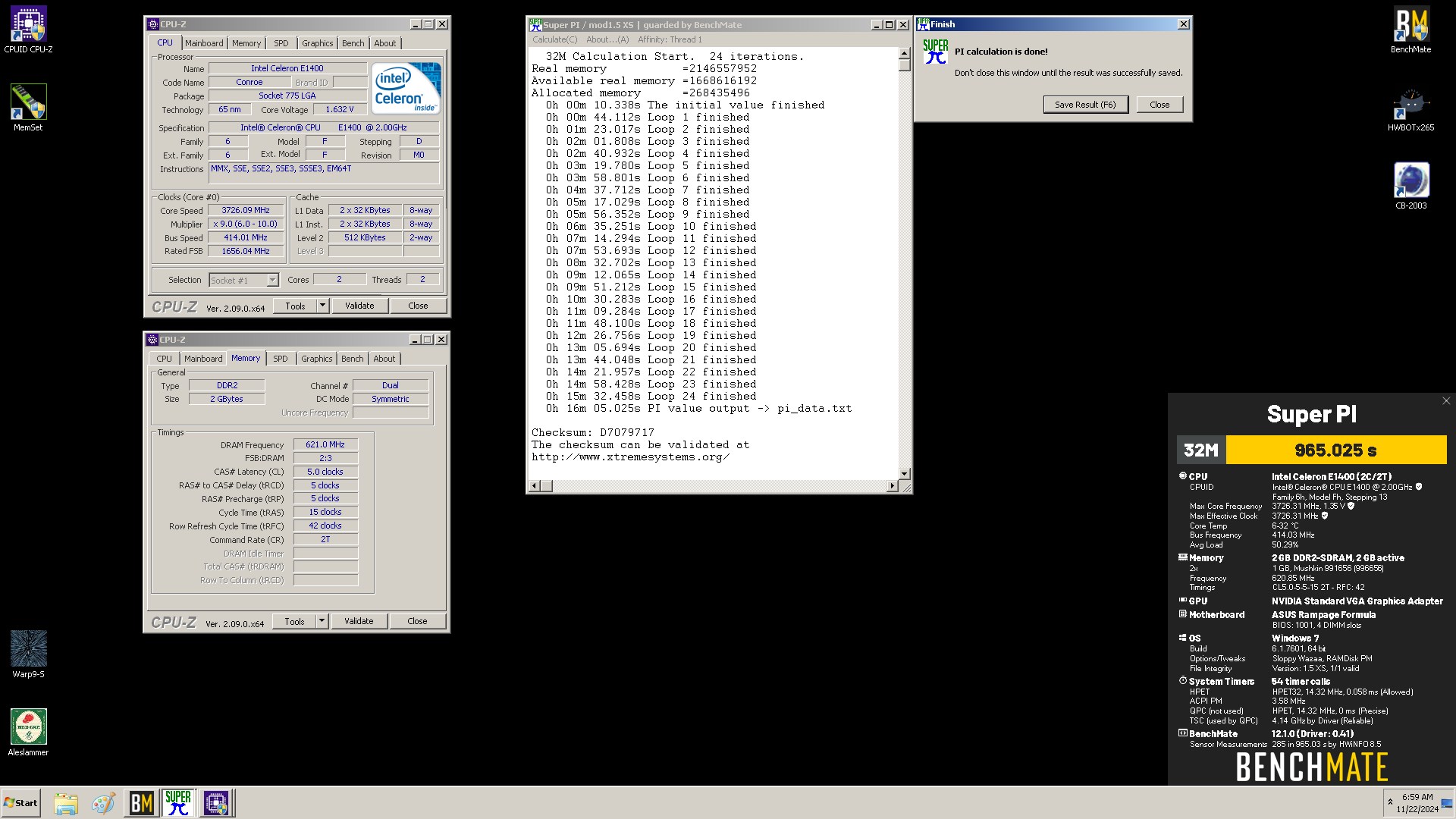This screenshot has height=819, width=1456.
Task: Expand Socket #1 selection dropdown
Action: click(272, 281)
